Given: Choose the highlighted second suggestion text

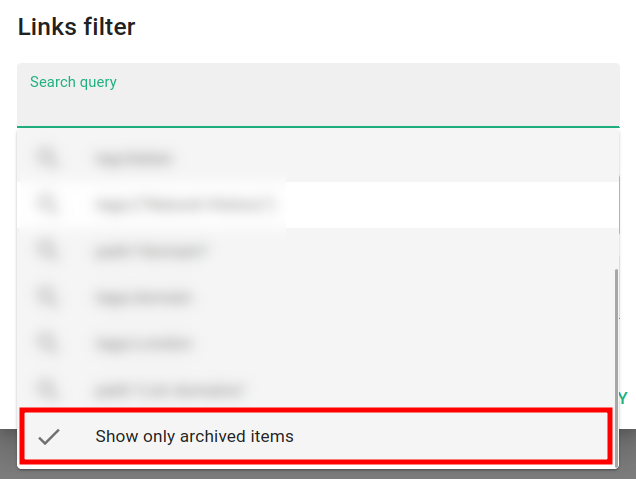Looking at the screenshot, I should click(x=183, y=204).
